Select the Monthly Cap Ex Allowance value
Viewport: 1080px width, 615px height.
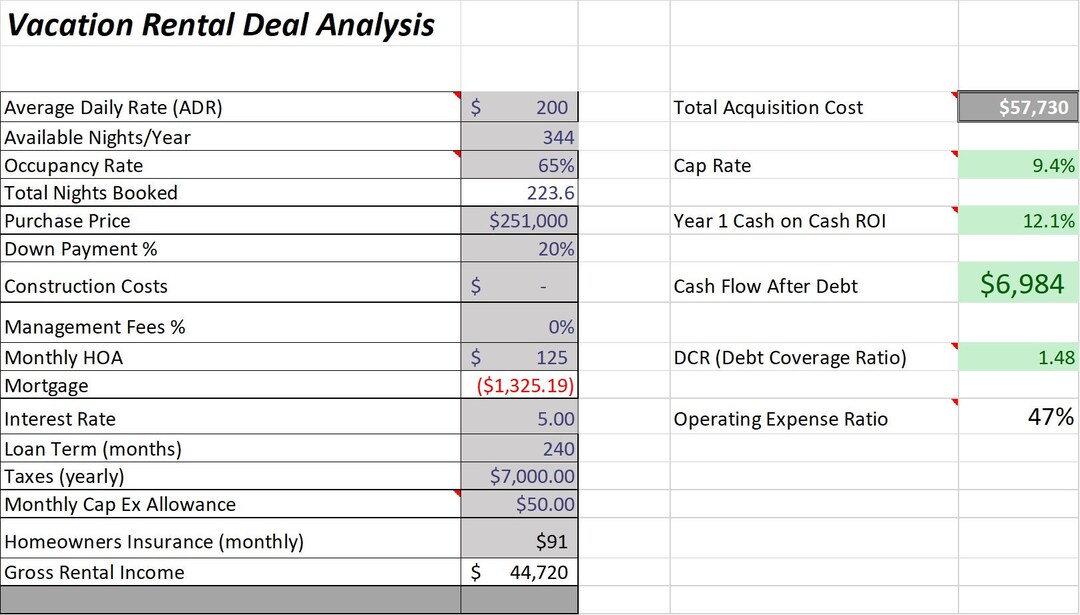(519, 504)
